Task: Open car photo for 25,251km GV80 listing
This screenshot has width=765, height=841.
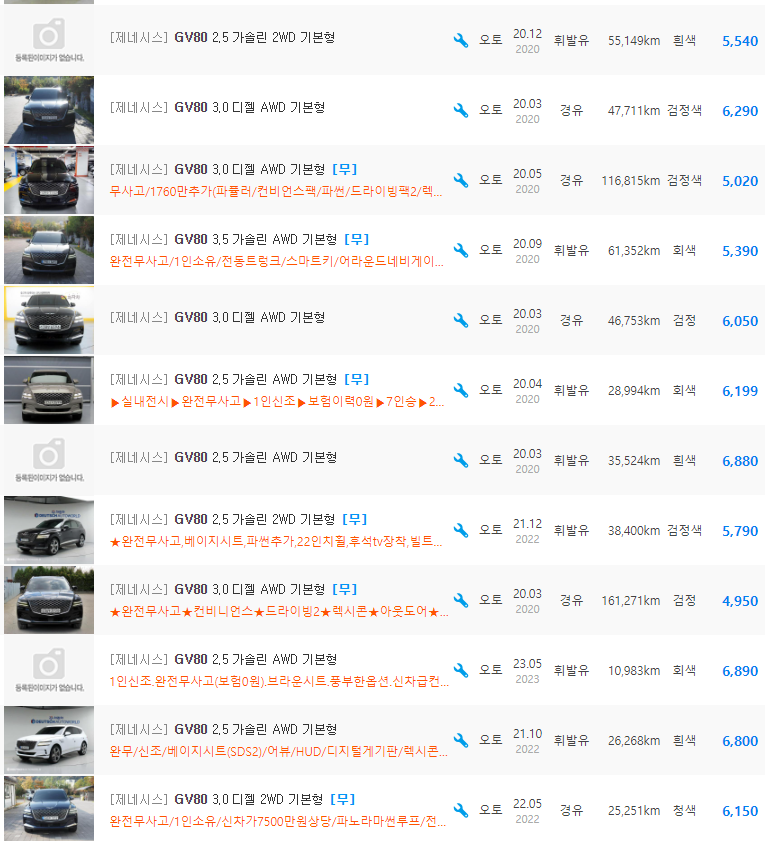Action: [49, 810]
